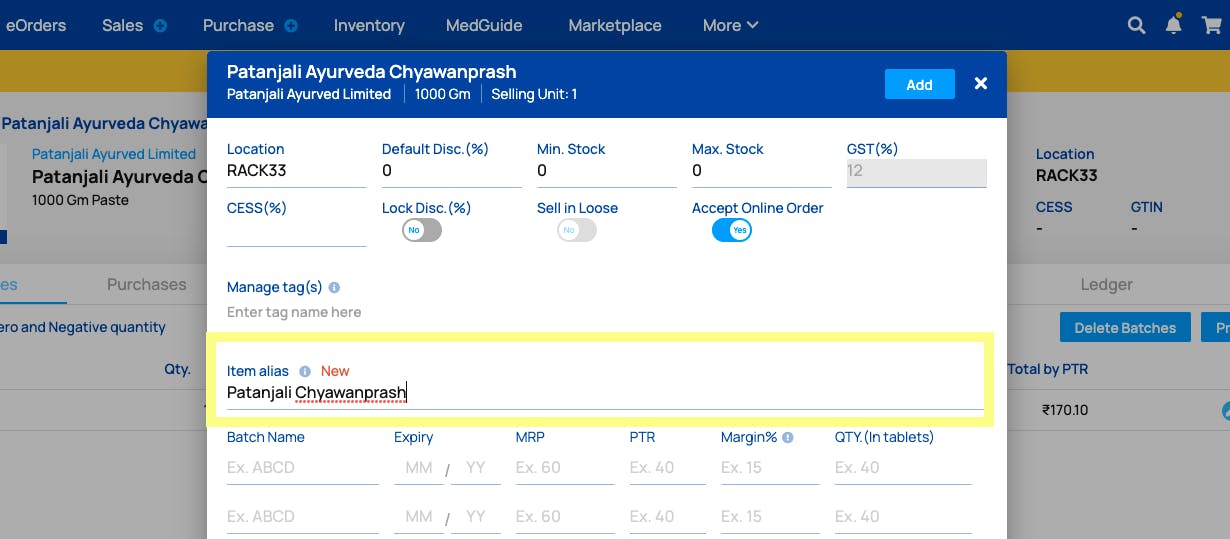1230x539 pixels.
Task: Open the Patanjali Ayurved Limited link
Action: tap(114, 154)
